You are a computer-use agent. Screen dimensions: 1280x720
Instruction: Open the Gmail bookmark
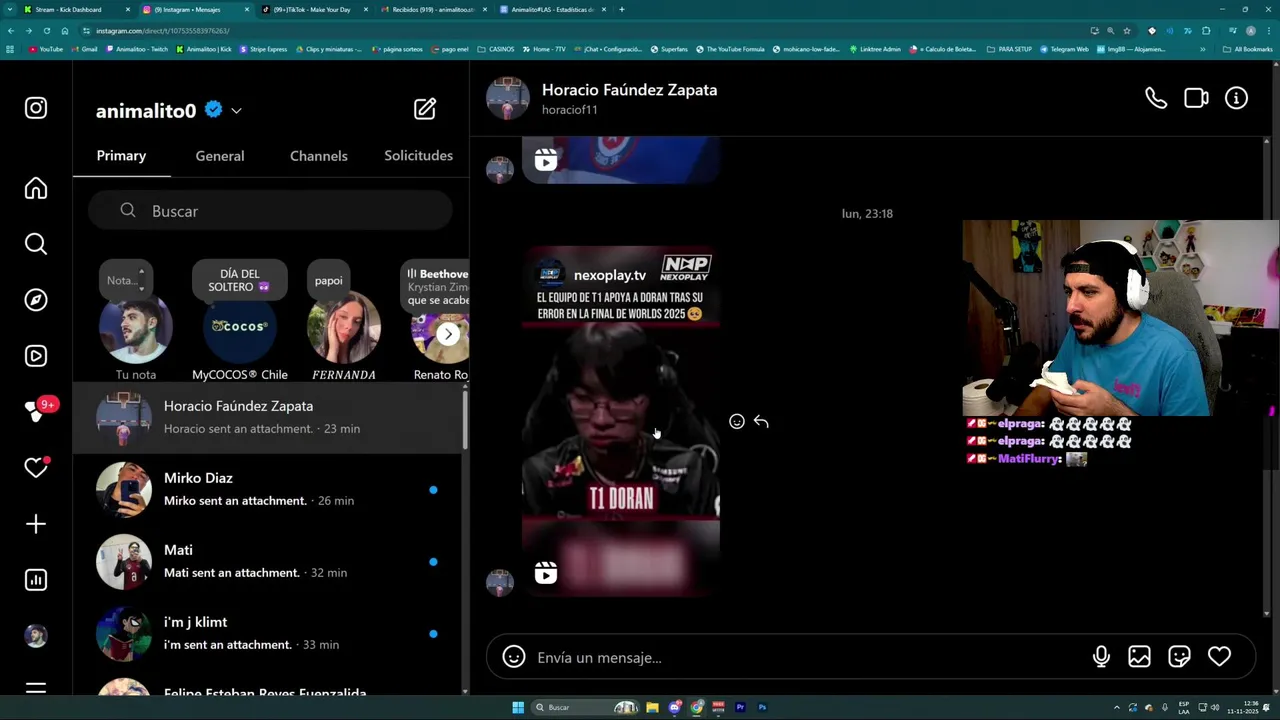tap(84, 49)
